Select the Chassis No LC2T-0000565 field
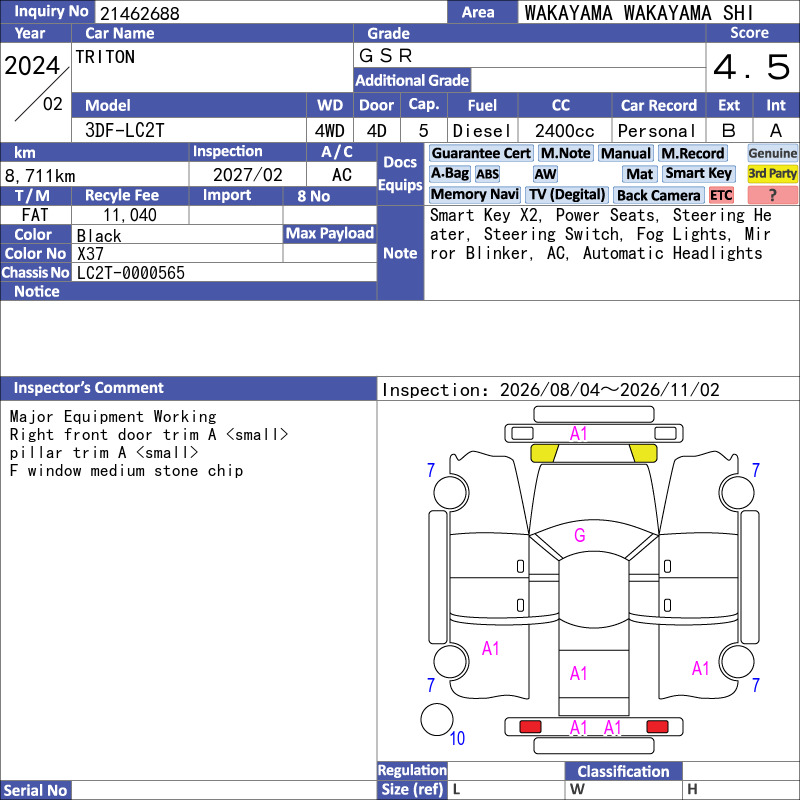 coord(224,272)
